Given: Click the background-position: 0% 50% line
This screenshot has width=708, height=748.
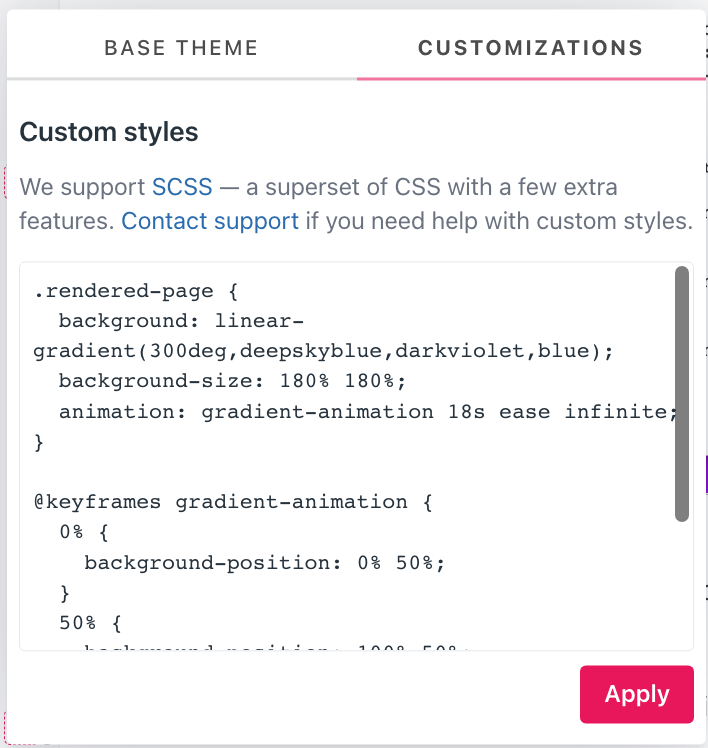Looking at the screenshot, I should [x=264, y=562].
